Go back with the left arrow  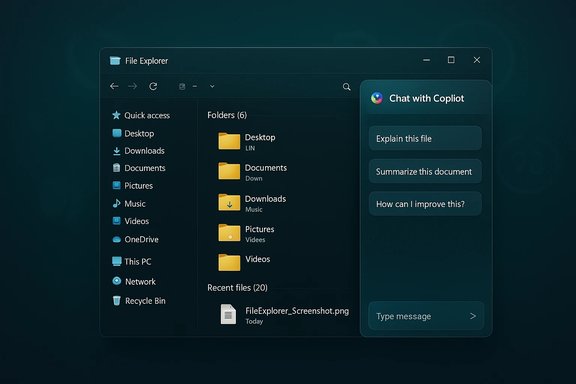click(114, 86)
